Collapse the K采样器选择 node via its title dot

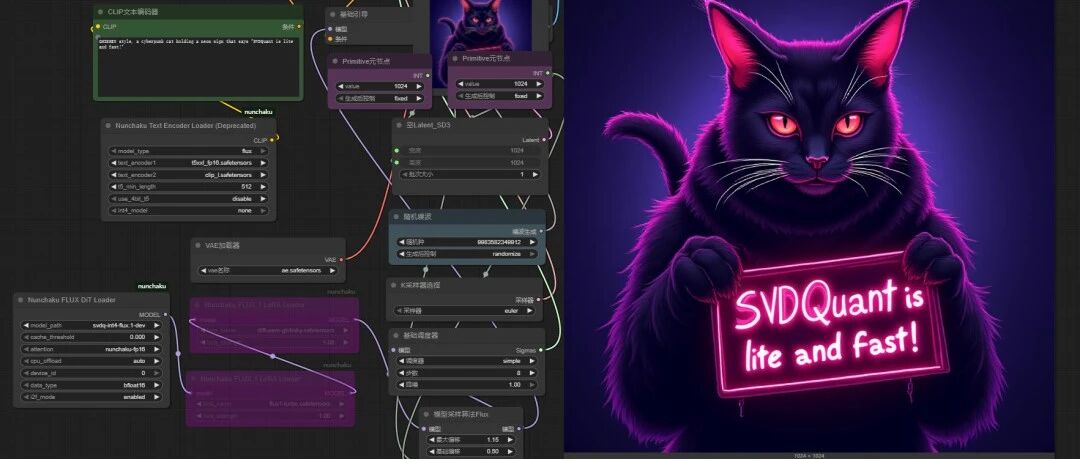393,285
